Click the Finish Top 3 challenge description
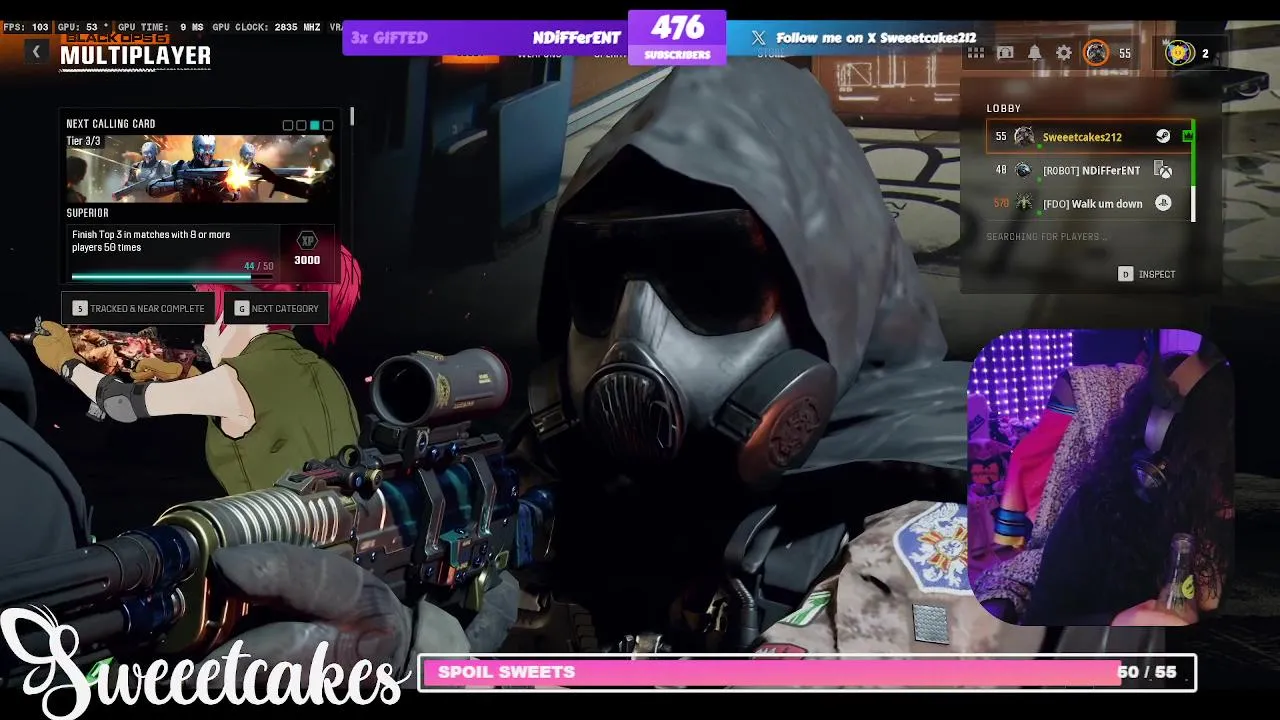Image resolution: width=1280 pixels, height=720 pixels. (x=151, y=241)
